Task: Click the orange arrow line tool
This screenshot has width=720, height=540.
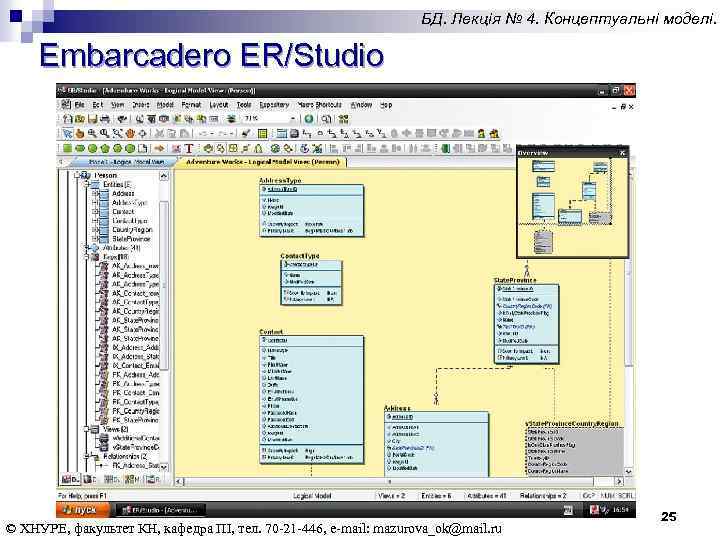Action: coord(159,148)
